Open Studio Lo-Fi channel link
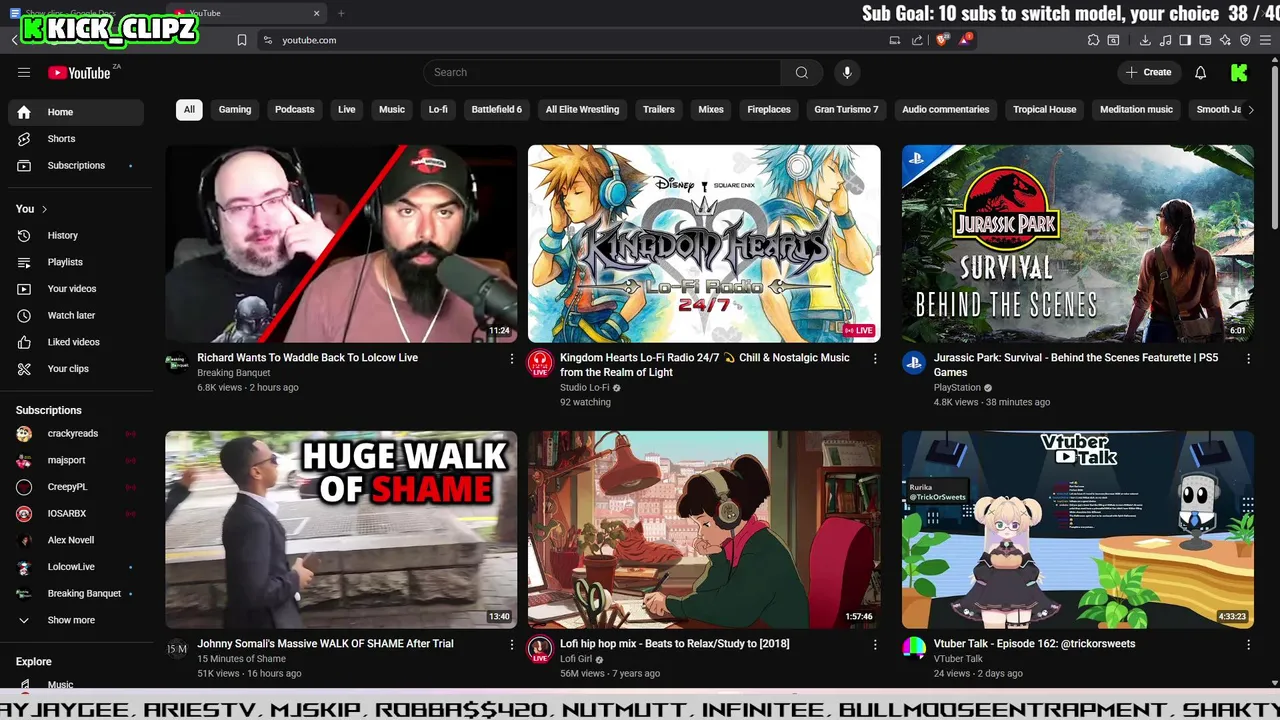 585,388
